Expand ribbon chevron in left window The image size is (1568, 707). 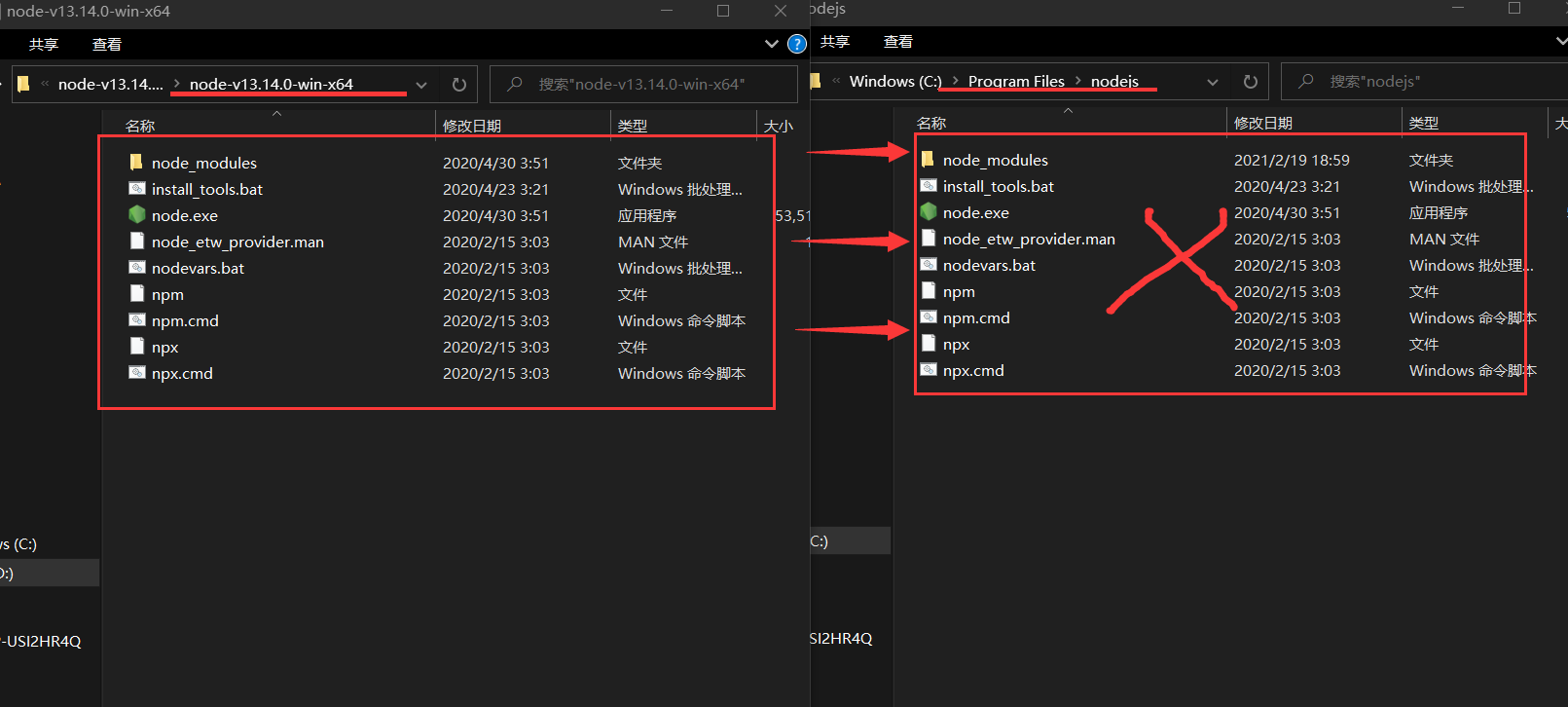point(772,44)
